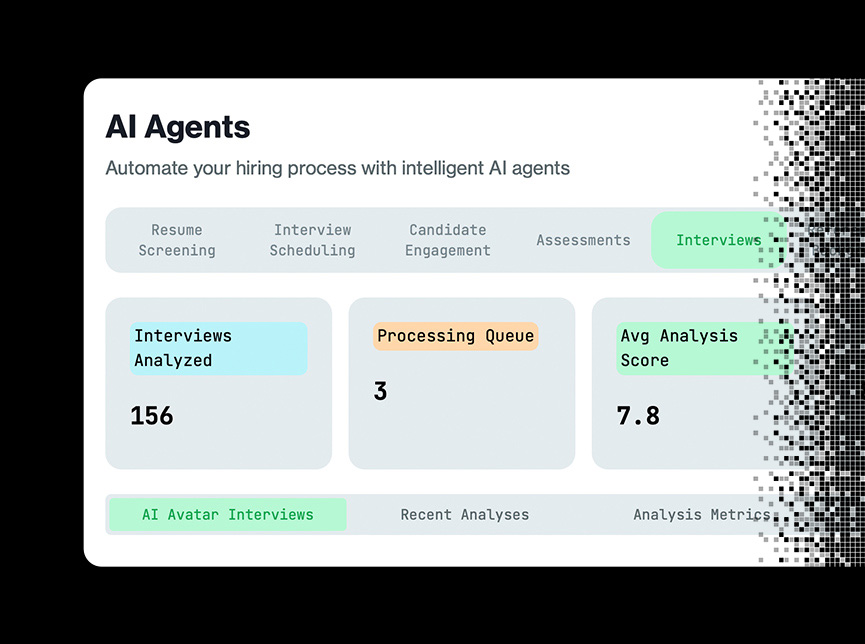Select the Candidate Engagement tab
Screen dimensions: 865x644
pyautogui.click(x=447, y=240)
